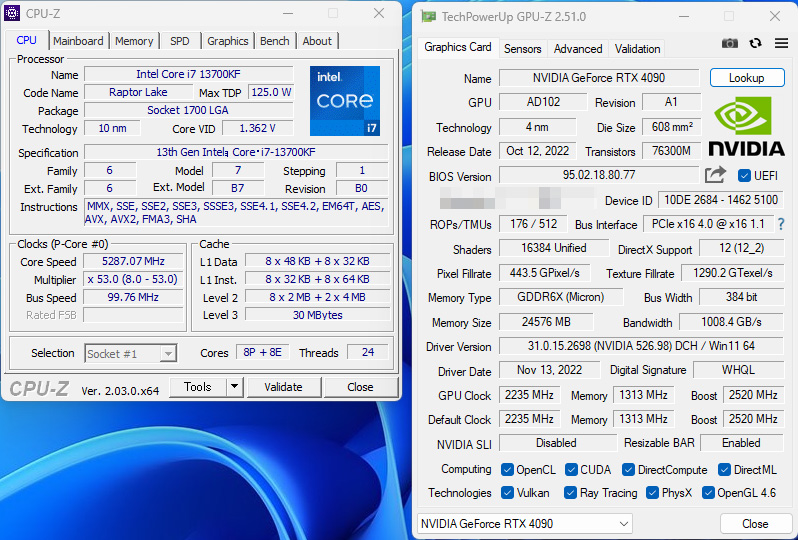Open the Socket #1 selection dropdown
The image size is (798, 540).
131,353
